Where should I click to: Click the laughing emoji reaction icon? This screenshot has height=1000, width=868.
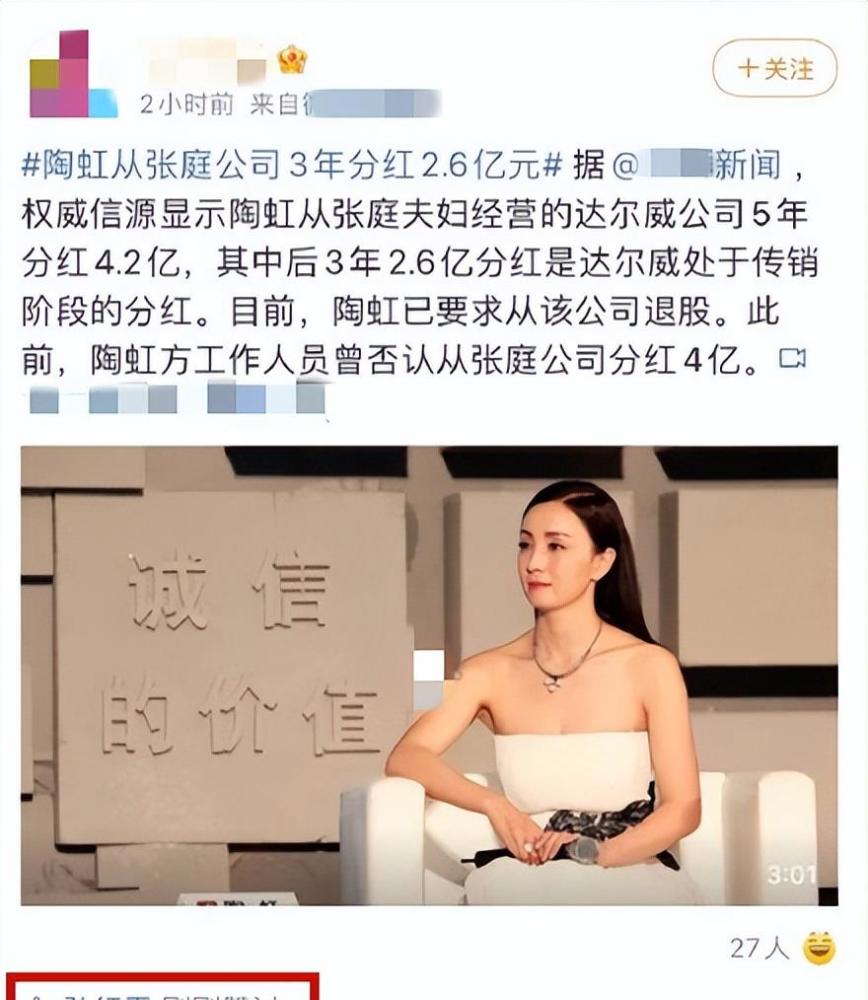pos(819,948)
